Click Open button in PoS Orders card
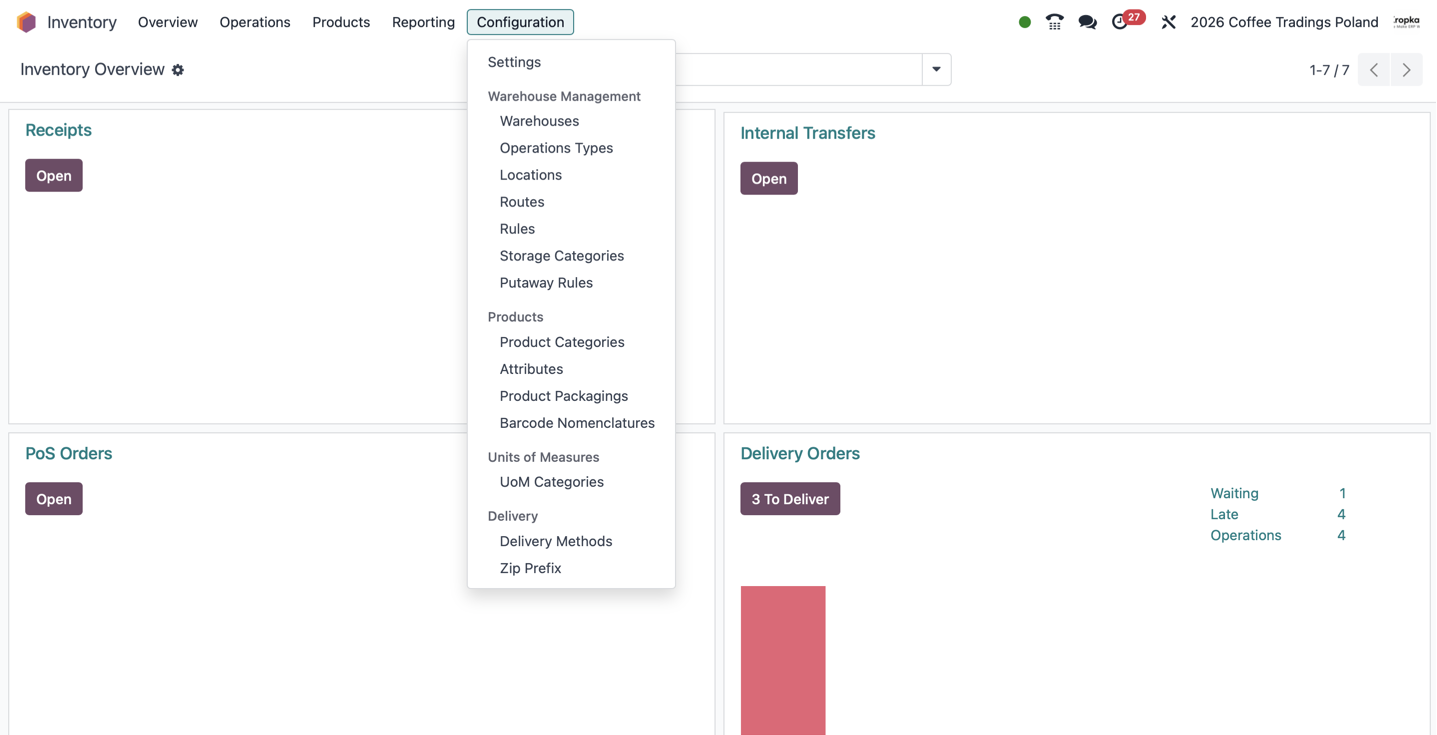1437x735 pixels. click(54, 499)
